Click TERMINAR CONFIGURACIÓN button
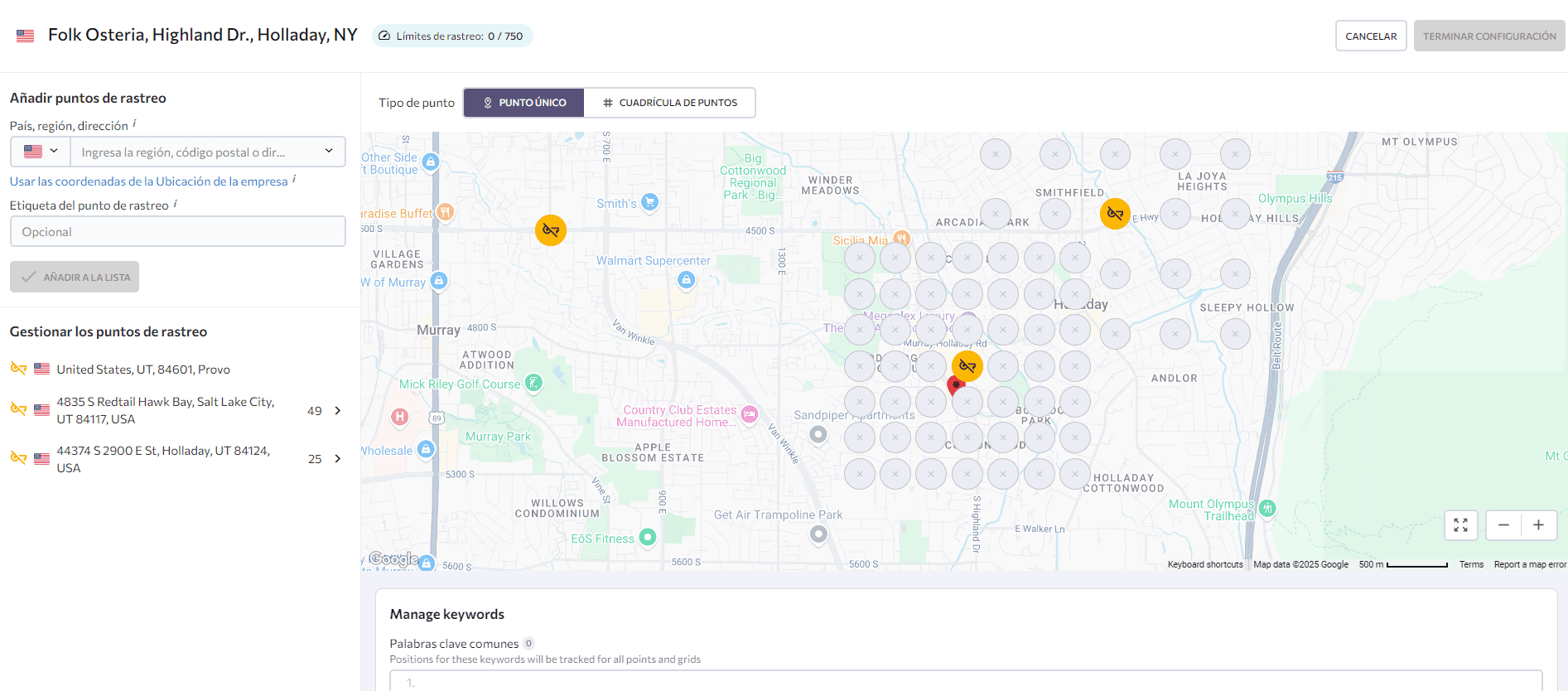Image resolution: width=1568 pixels, height=691 pixels. coord(1489,36)
